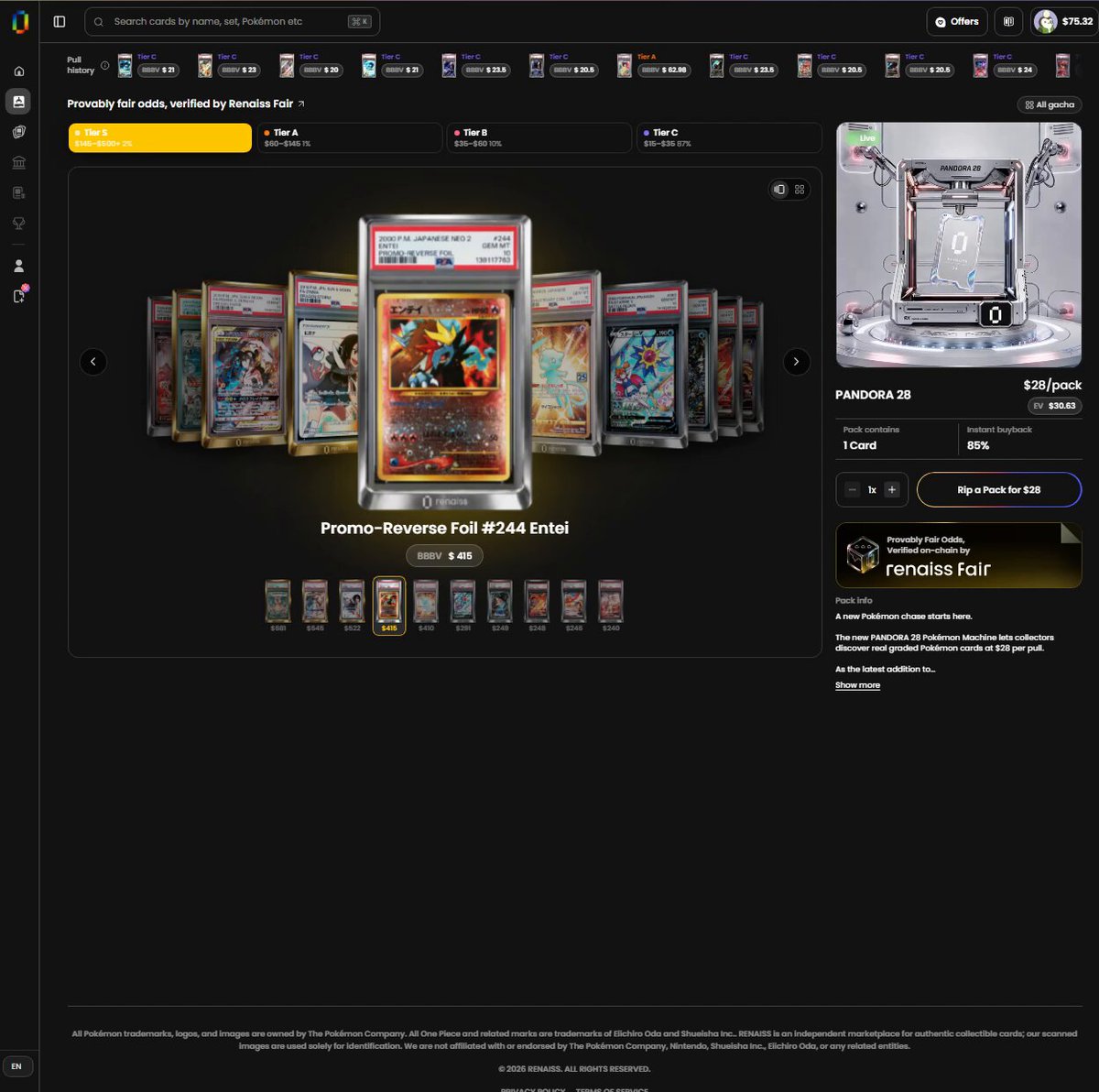This screenshot has height=1092, width=1099.
Task: Switch to grid view of the cards
Action: pyautogui.click(x=800, y=189)
